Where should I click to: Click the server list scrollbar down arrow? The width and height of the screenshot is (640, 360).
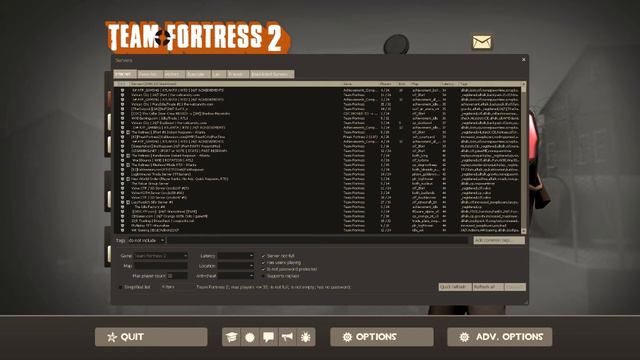pyautogui.click(x=524, y=231)
